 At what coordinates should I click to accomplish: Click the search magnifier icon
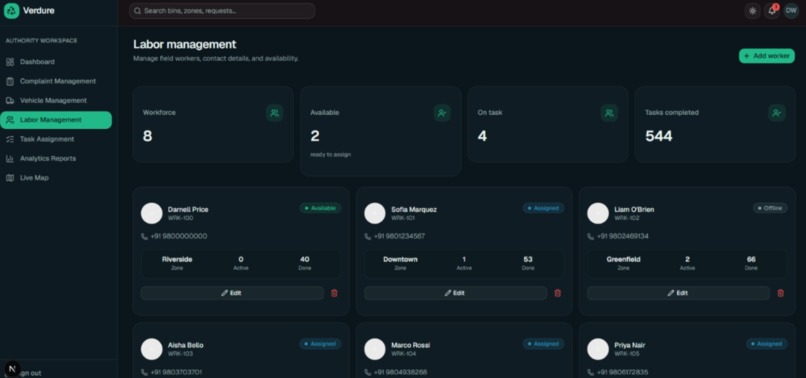click(138, 11)
